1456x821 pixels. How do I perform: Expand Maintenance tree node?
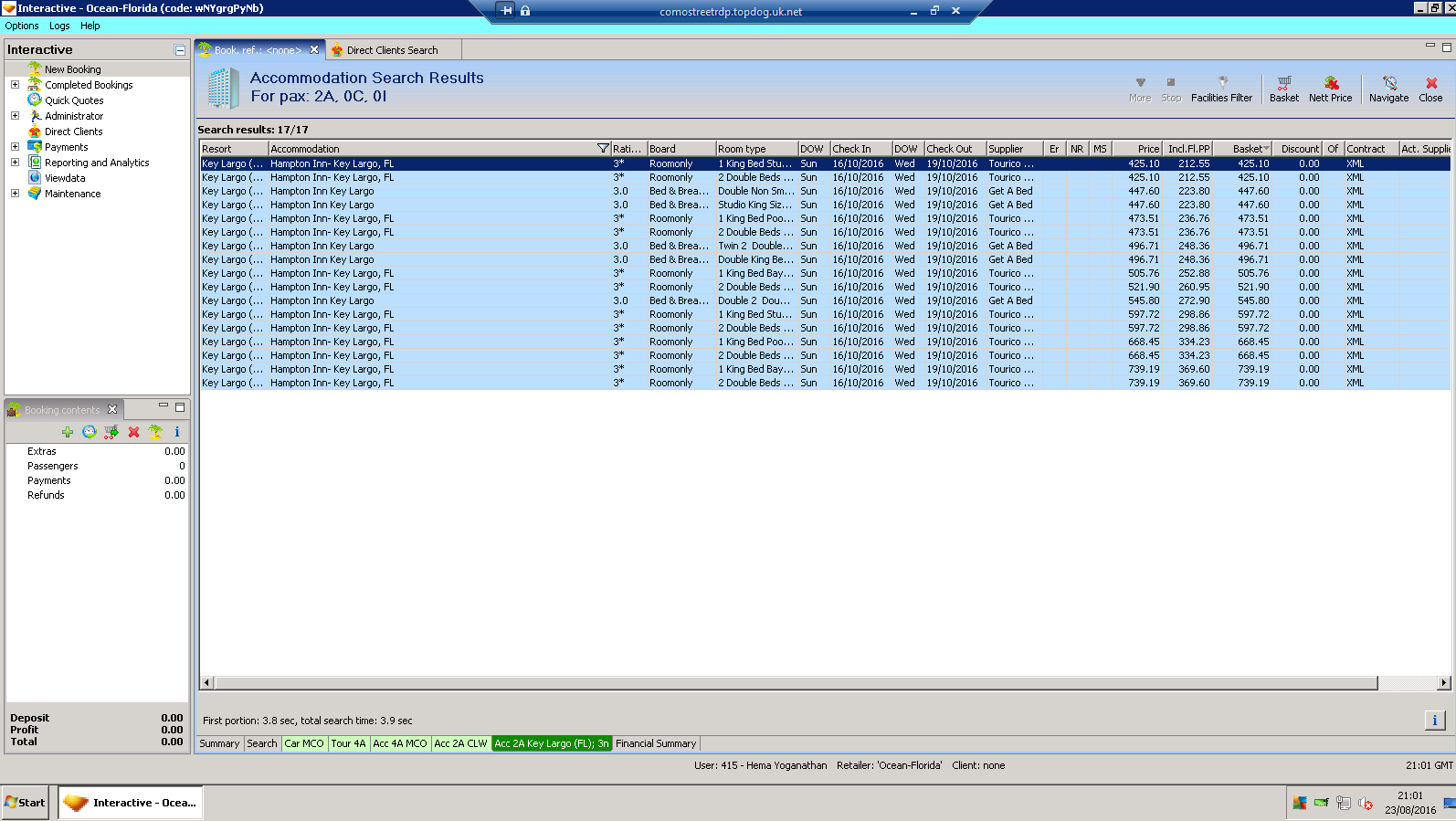tap(15, 194)
